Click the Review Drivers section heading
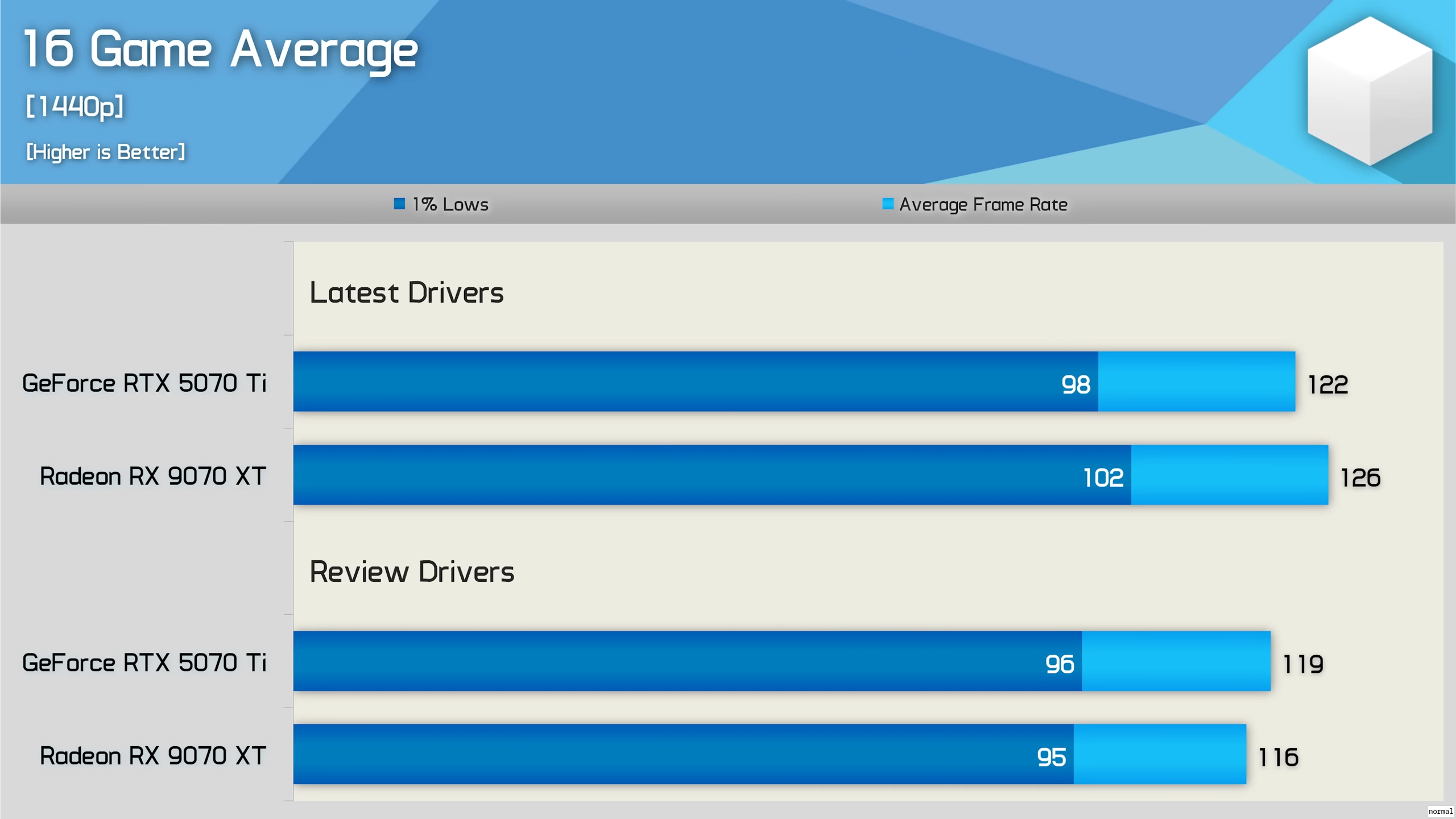This screenshot has height=819, width=1456. coord(412,572)
